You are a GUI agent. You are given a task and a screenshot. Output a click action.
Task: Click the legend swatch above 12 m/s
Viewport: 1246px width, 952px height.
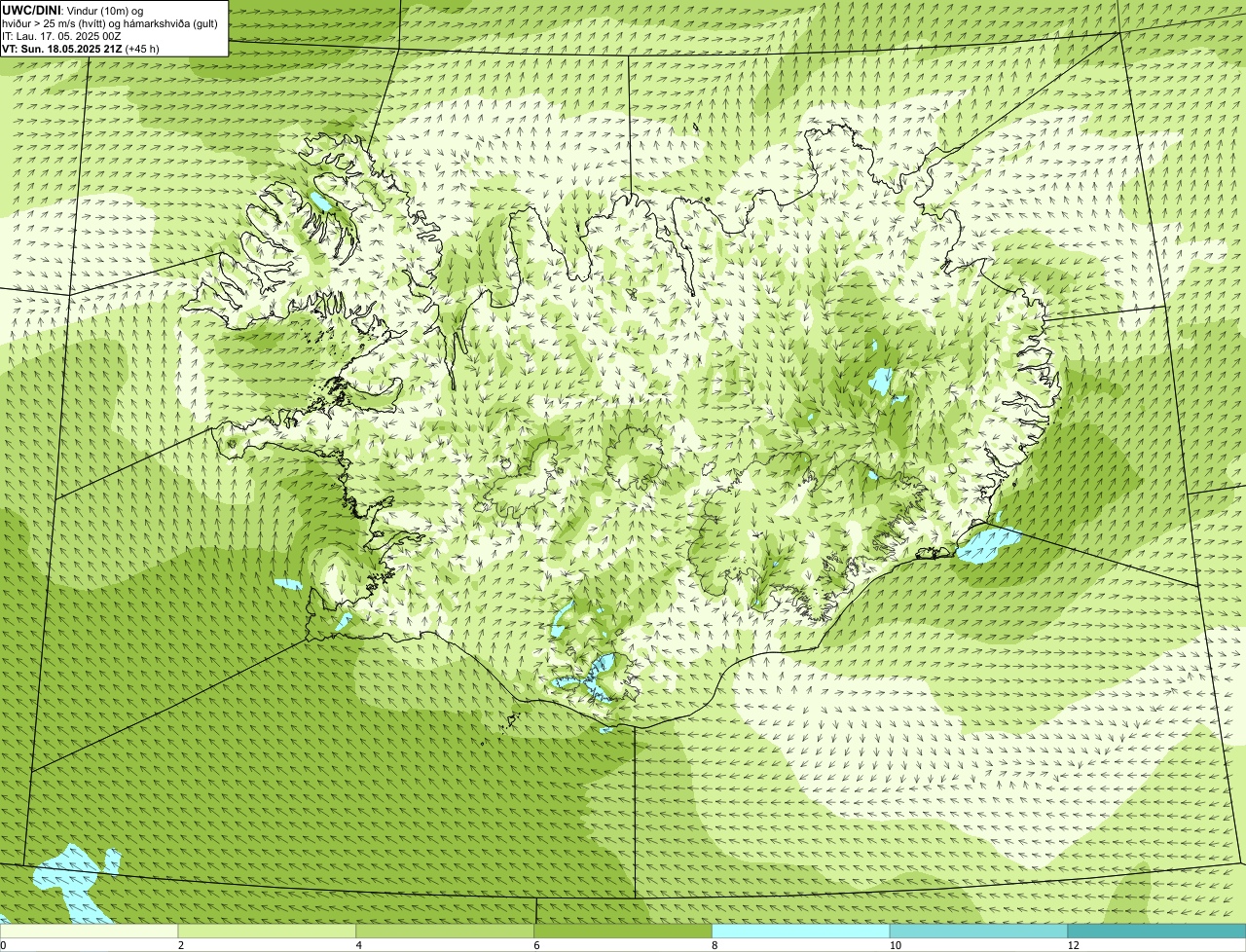click(1156, 932)
